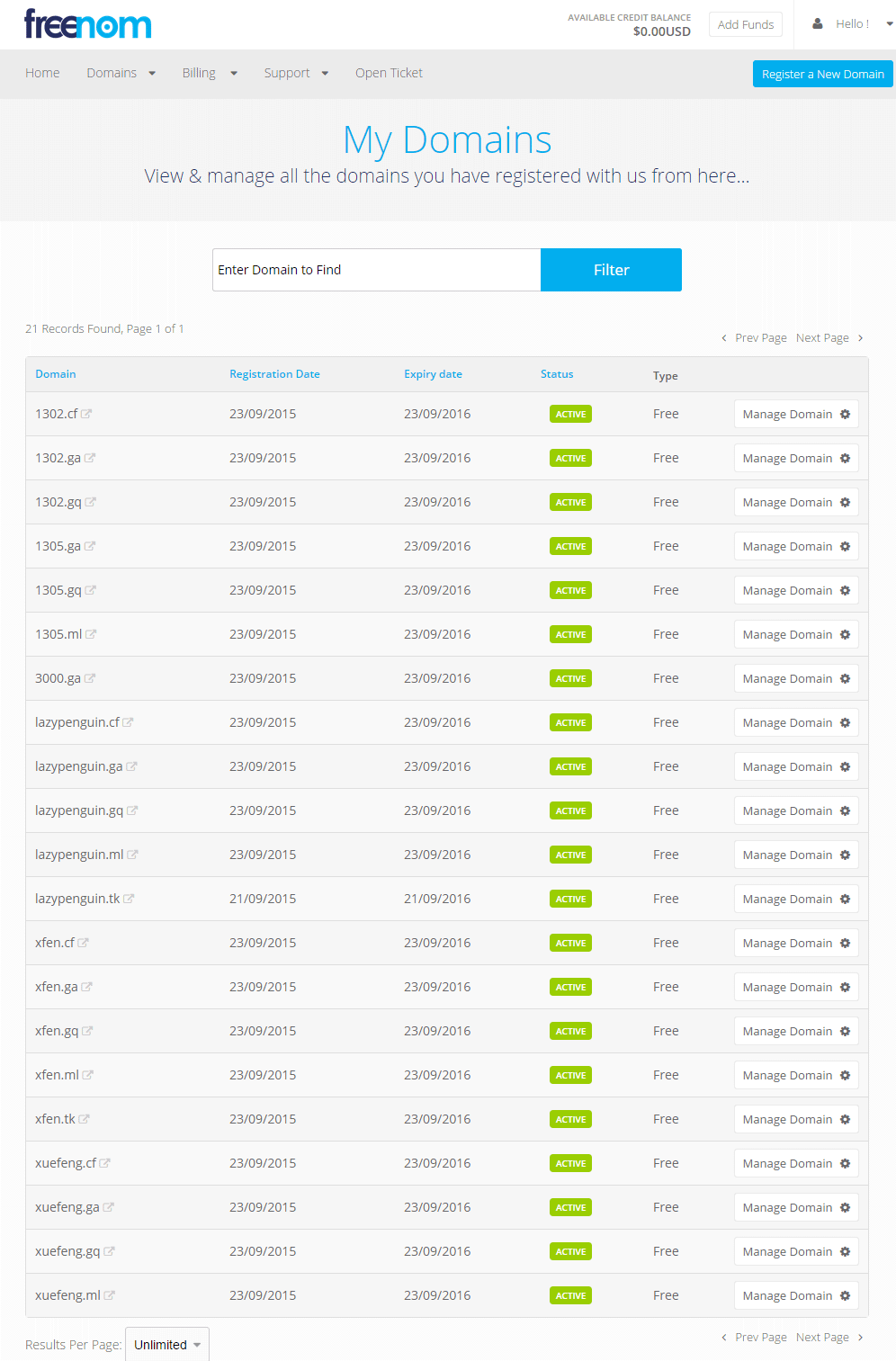This screenshot has height=1361, width=896.
Task: Sort table by Expiry date header
Action: coord(433,374)
